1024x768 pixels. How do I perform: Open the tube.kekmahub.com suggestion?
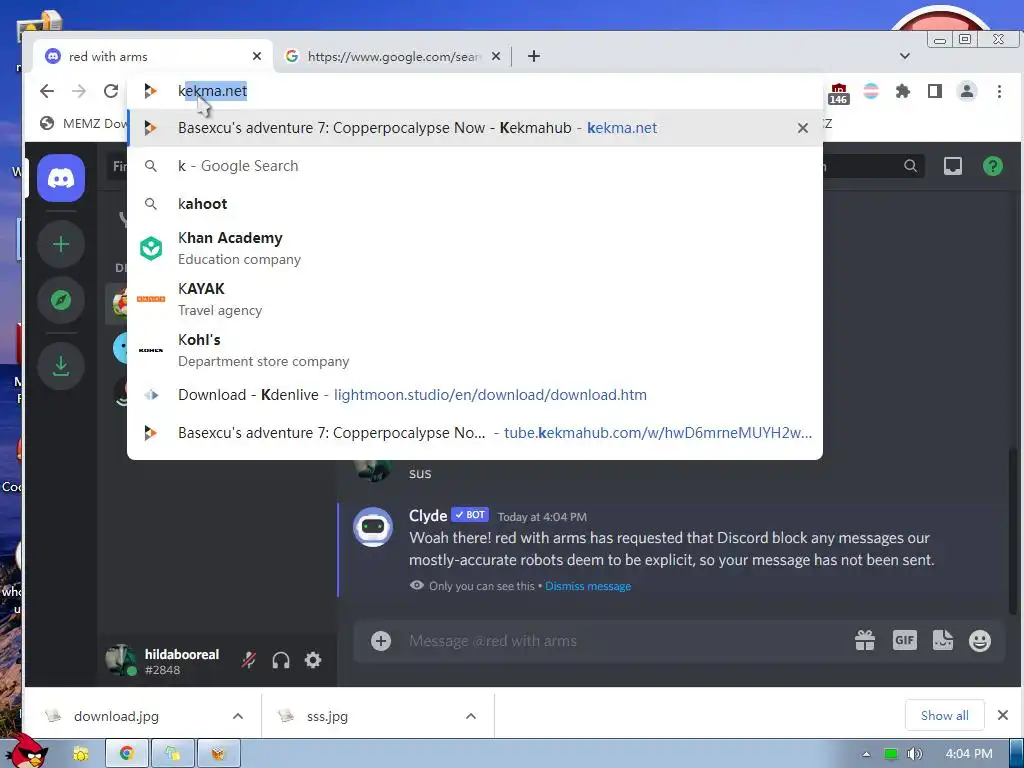click(475, 433)
